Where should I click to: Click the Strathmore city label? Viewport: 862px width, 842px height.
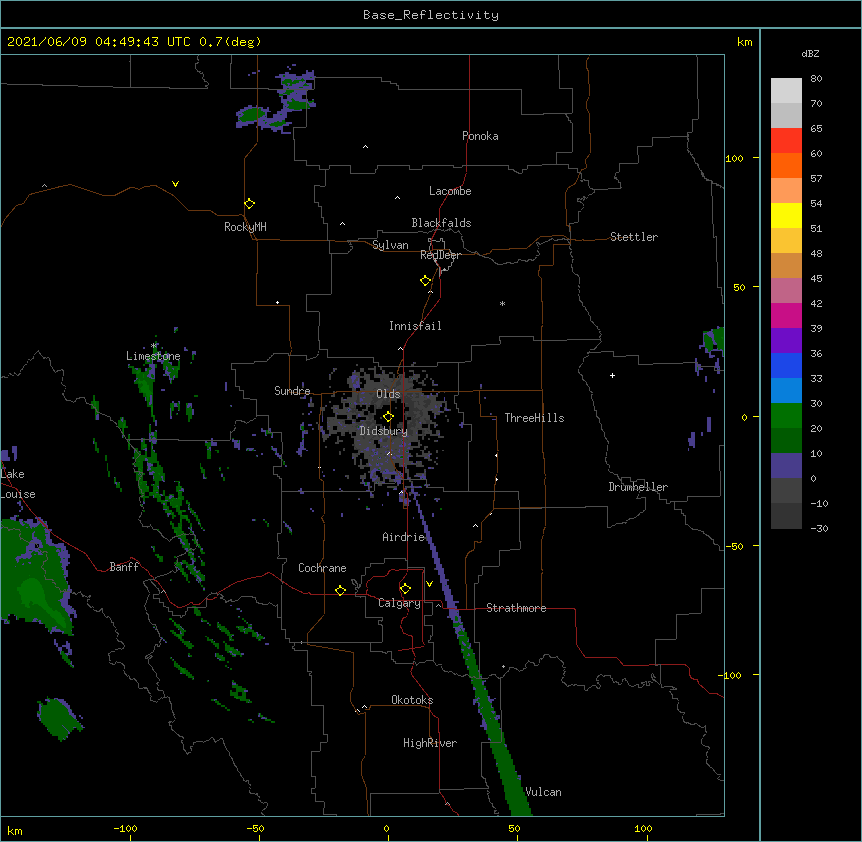(x=516, y=608)
